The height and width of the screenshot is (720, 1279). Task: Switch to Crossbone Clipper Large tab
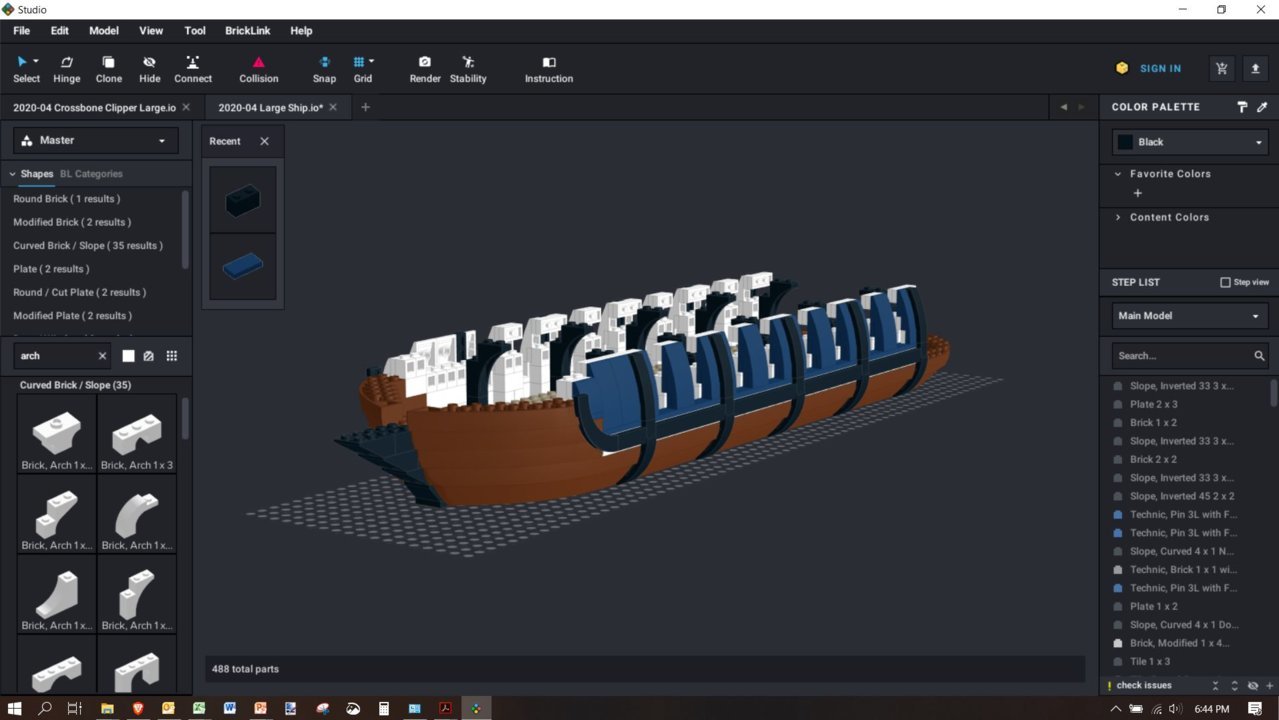point(94,107)
